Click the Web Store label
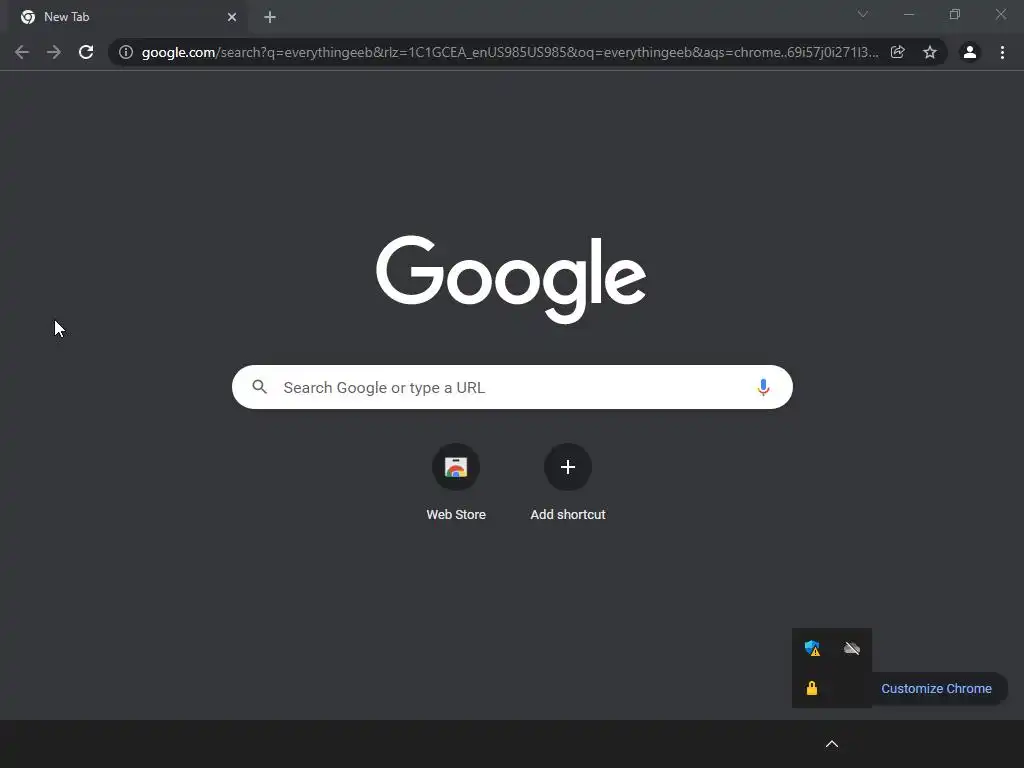Screen dimensions: 1024x768 (456, 515)
